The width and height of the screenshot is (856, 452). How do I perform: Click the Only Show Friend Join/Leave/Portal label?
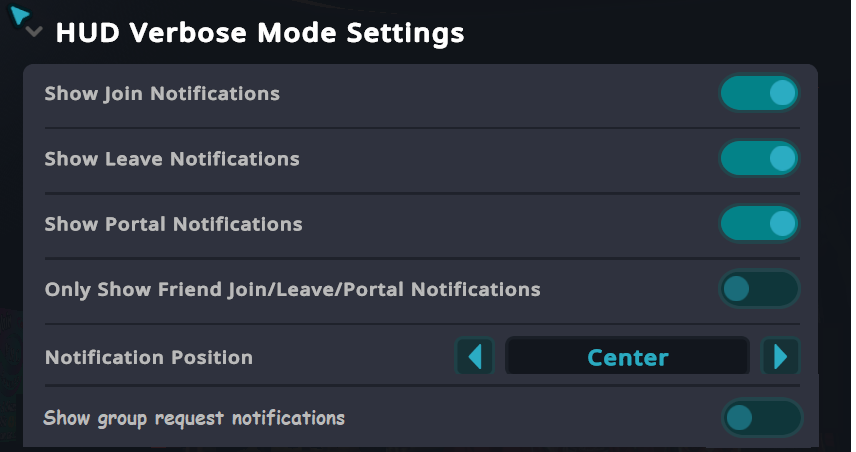point(292,290)
